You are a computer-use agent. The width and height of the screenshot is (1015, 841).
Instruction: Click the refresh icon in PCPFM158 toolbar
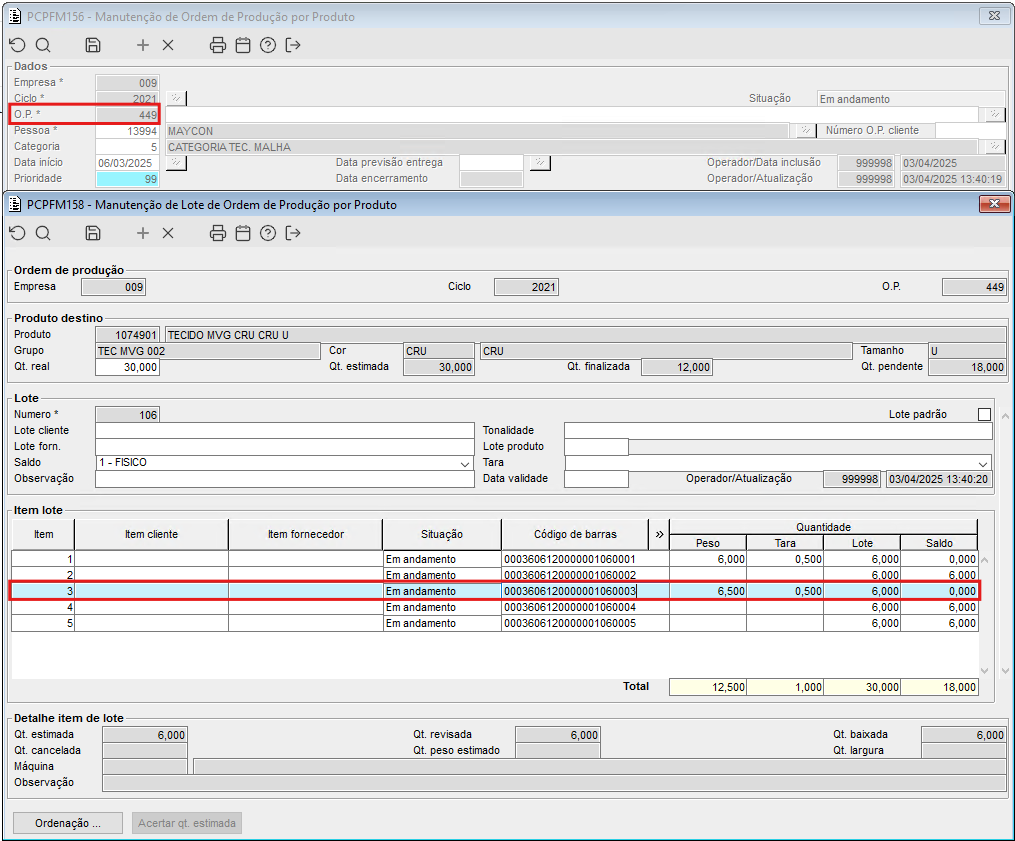pos(17,233)
